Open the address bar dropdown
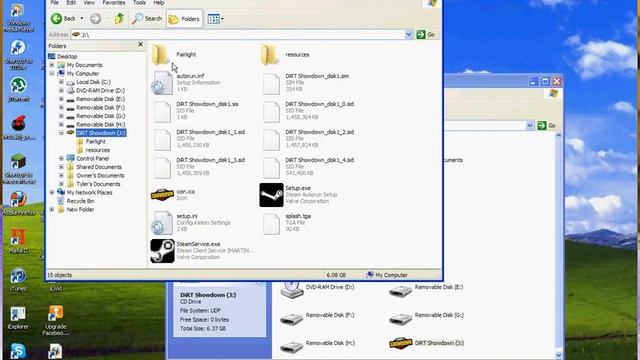 pos(409,35)
